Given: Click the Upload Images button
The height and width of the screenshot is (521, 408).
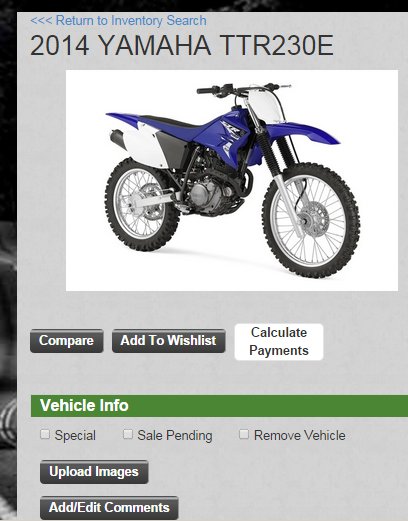Looking at the screenshot, I should [94, 472].
